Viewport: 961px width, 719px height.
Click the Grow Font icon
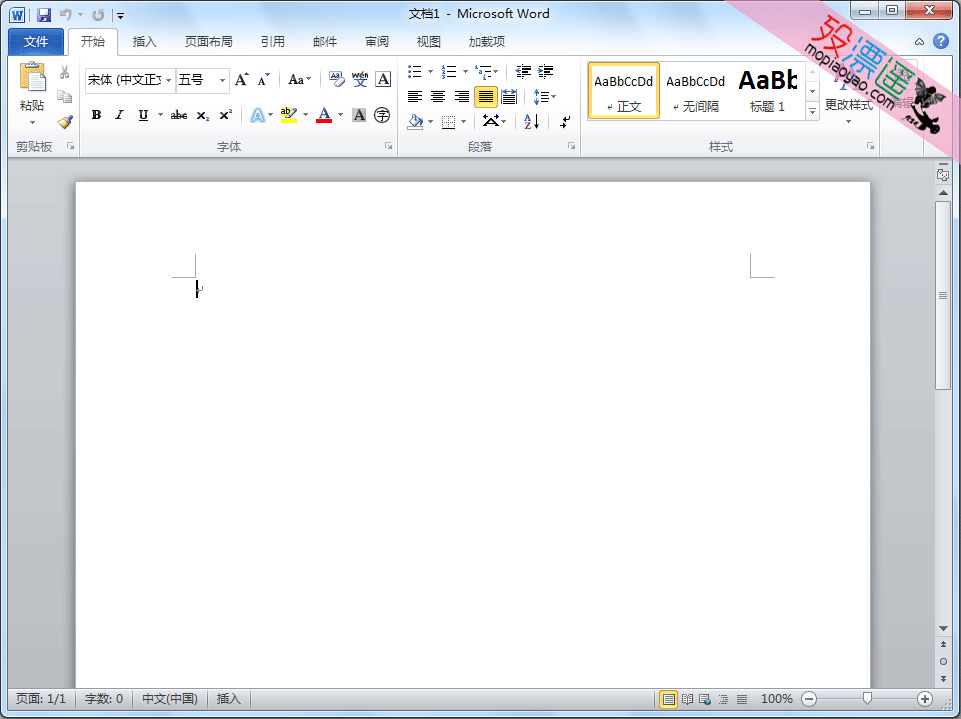(x=241, y=80)
